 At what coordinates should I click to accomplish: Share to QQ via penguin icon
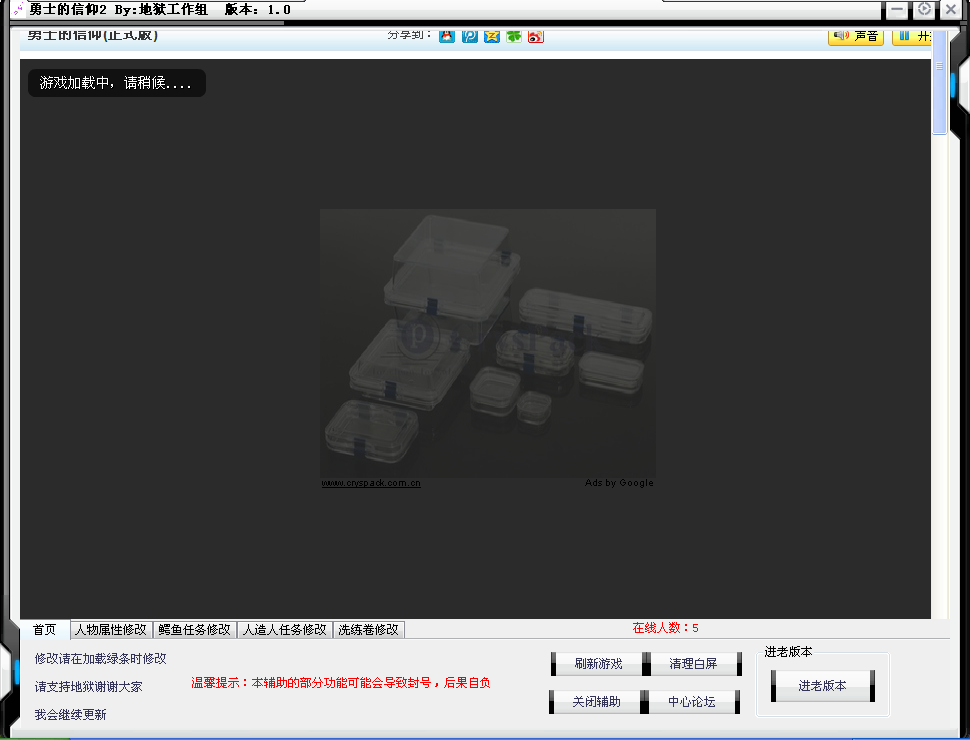[x=447, y=36]
